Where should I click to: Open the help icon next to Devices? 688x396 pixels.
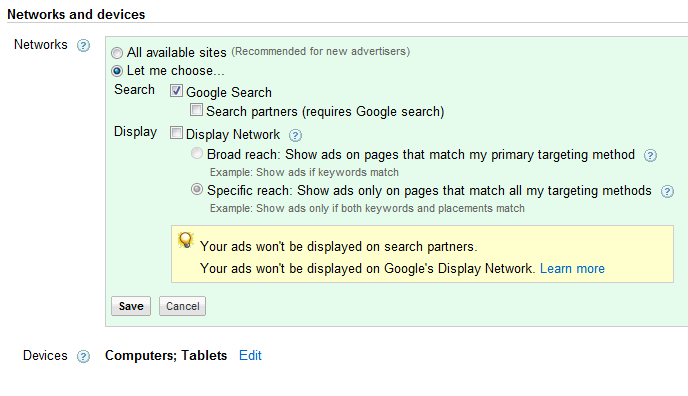click(83, 356)
